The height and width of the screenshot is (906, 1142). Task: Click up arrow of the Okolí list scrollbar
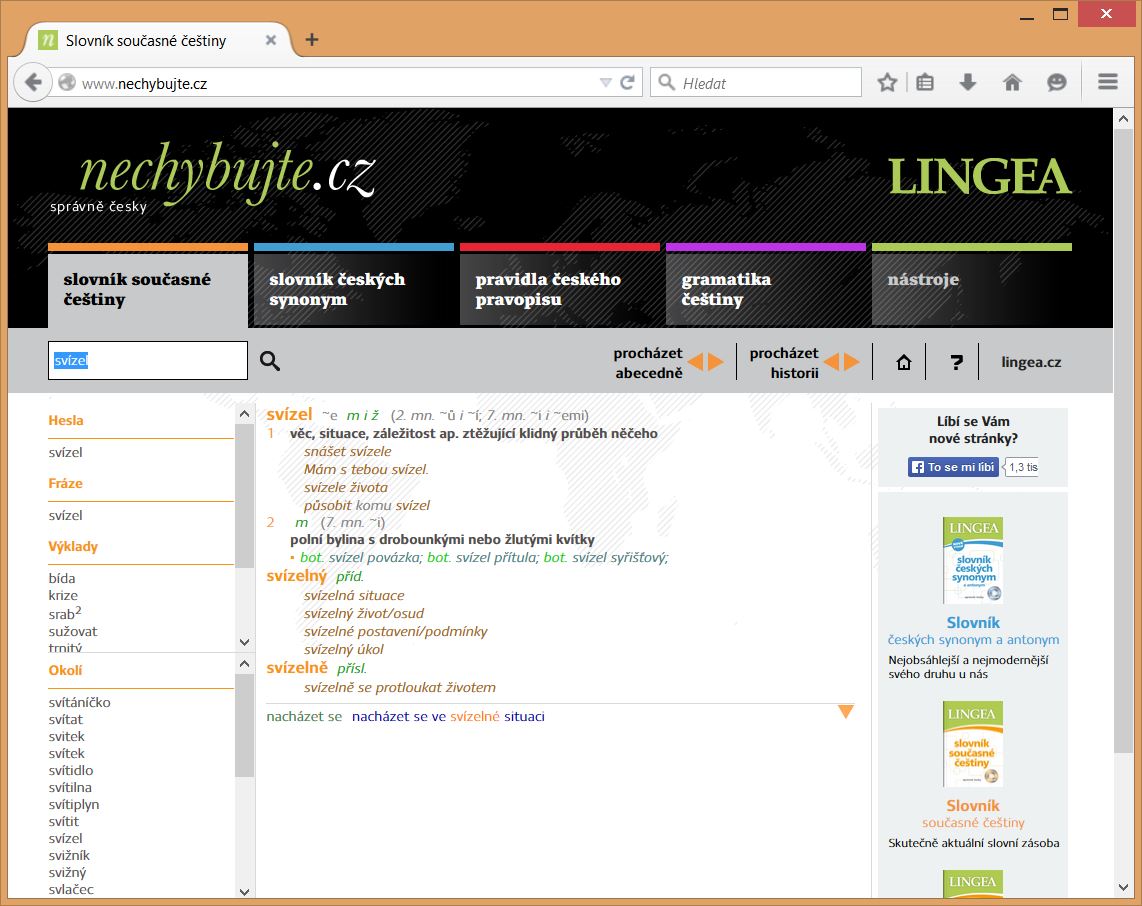(x=245, y=663)
